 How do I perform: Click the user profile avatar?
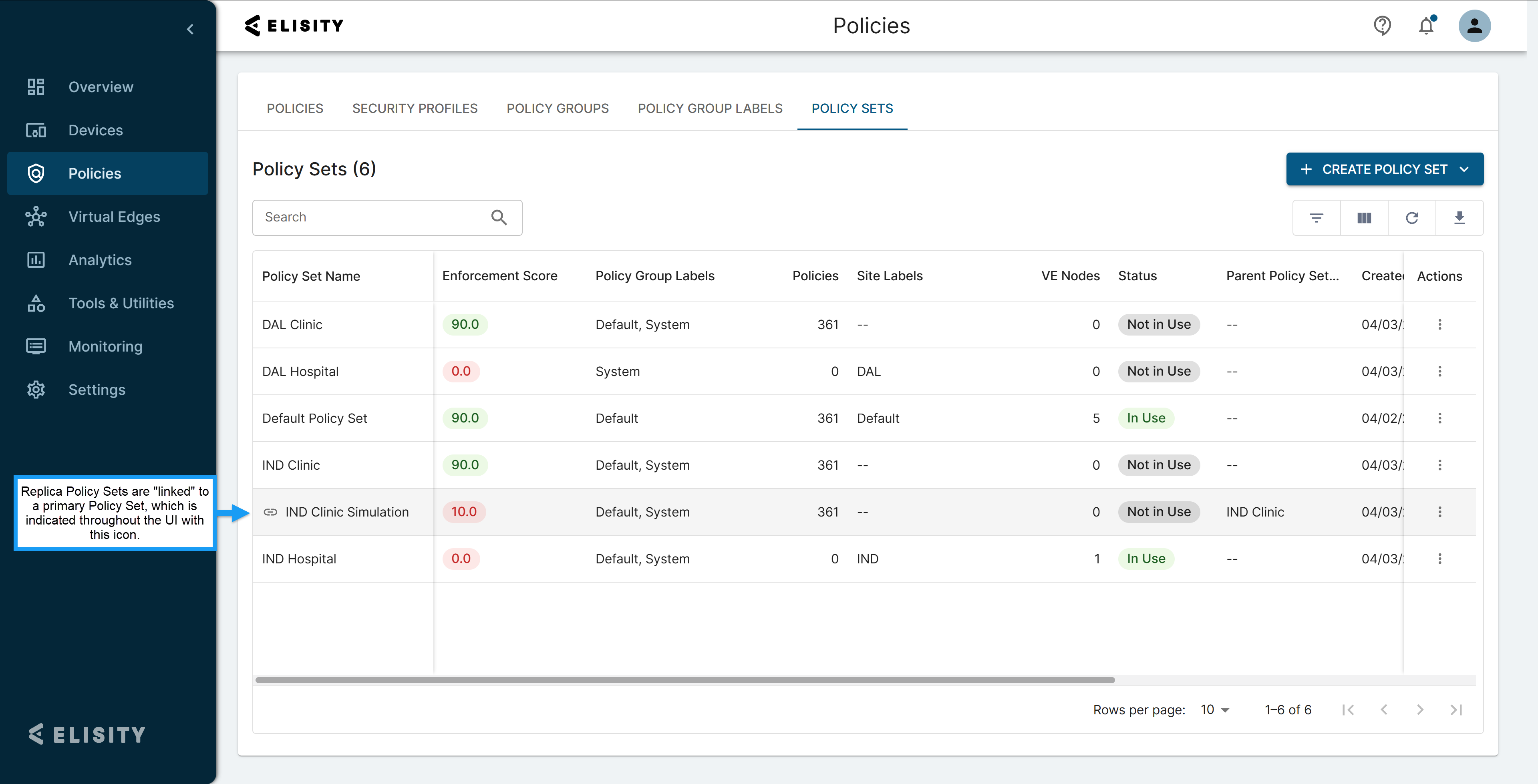(x=1474, y=26)
